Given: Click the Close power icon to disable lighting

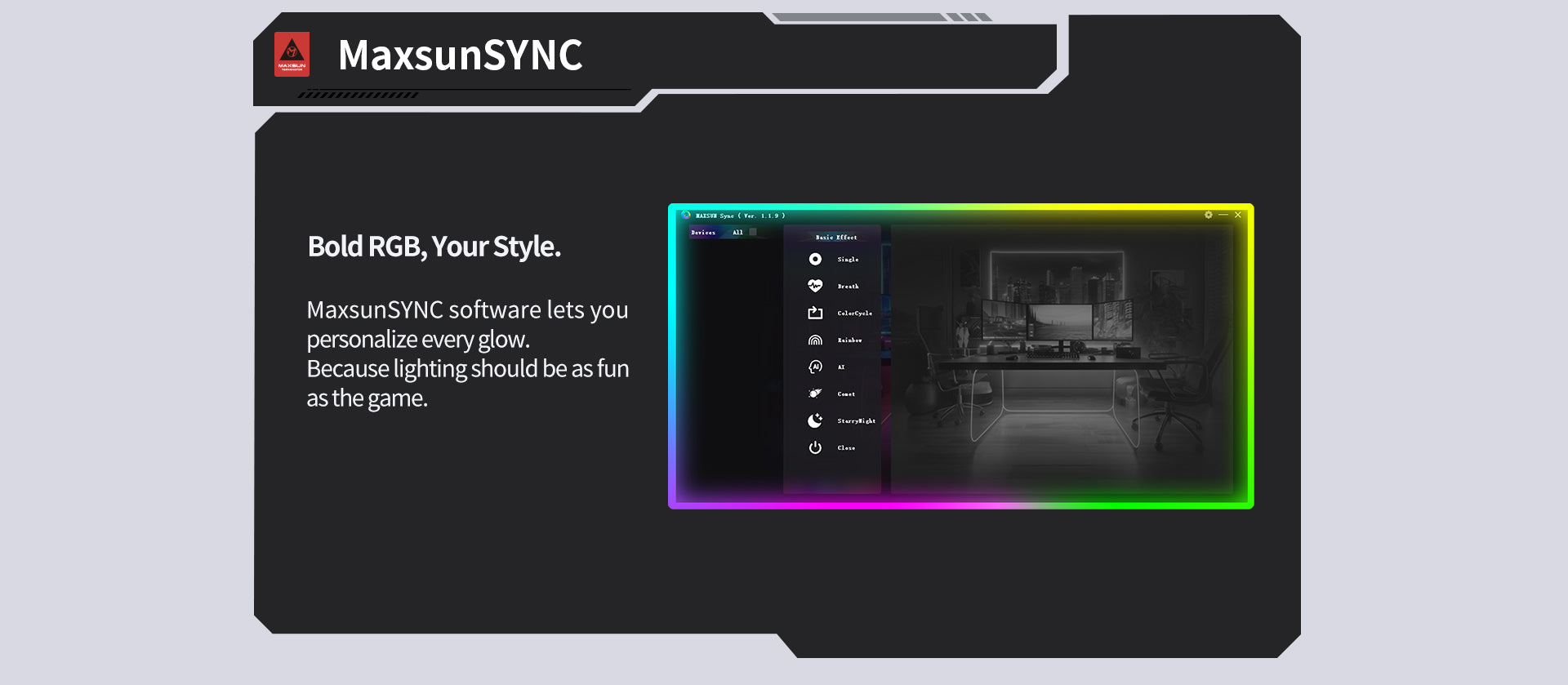Looking at the screenshot, I should (815, 447).
